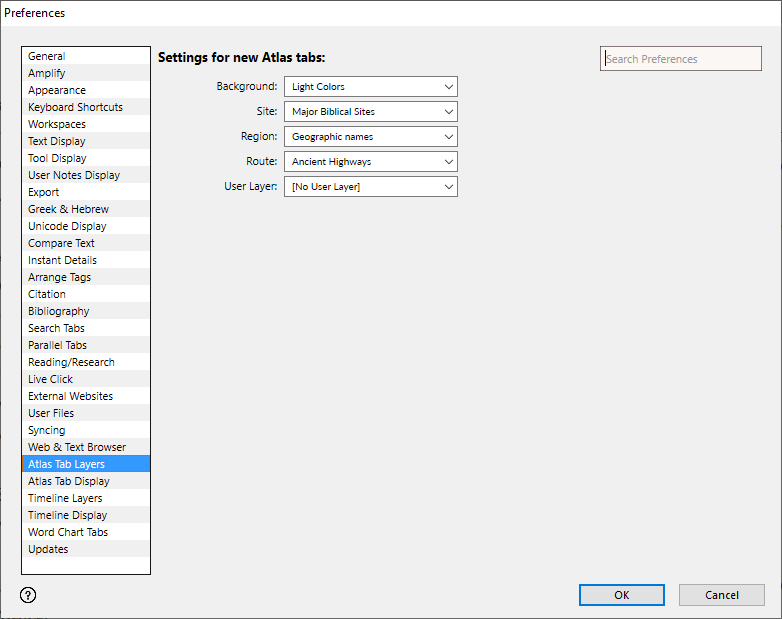Open the User Layer dropdown
The height and width of the screenshot is (619, 782).
coord(370,187)
